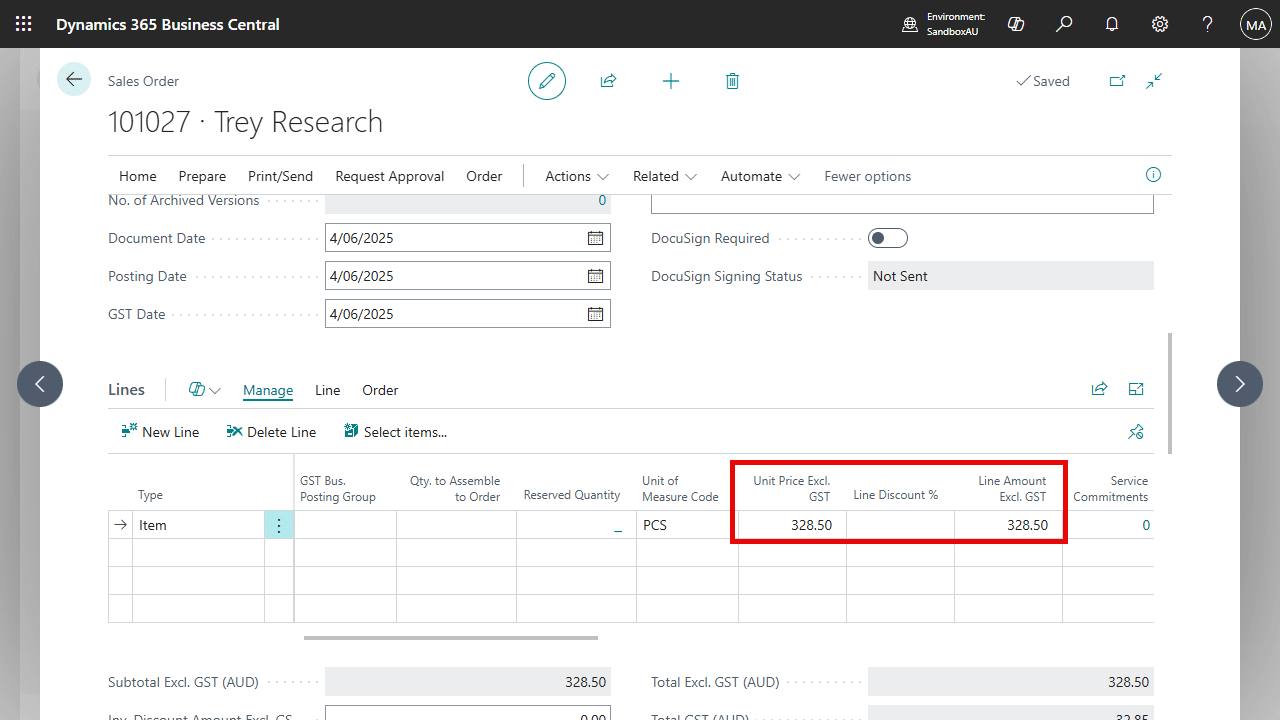Open notifications bell
The height and width of the screenshot is (720, 1280).
click(1112, 24)
